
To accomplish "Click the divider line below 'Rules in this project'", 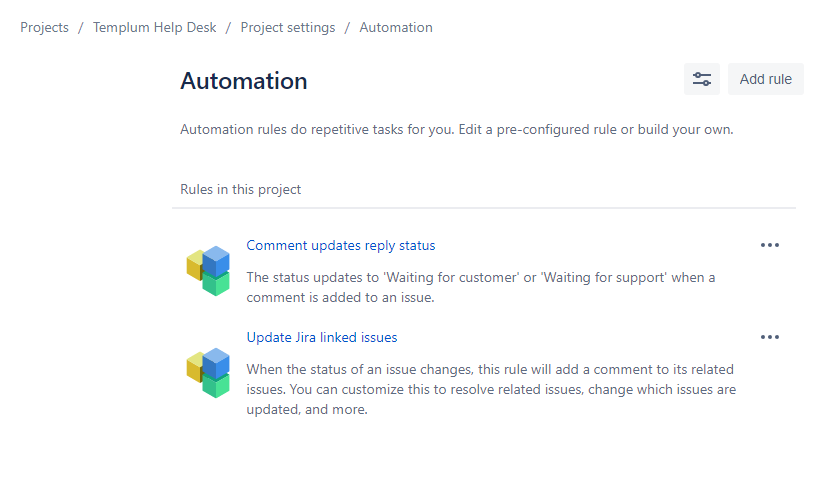I will (x=484, y=208).
